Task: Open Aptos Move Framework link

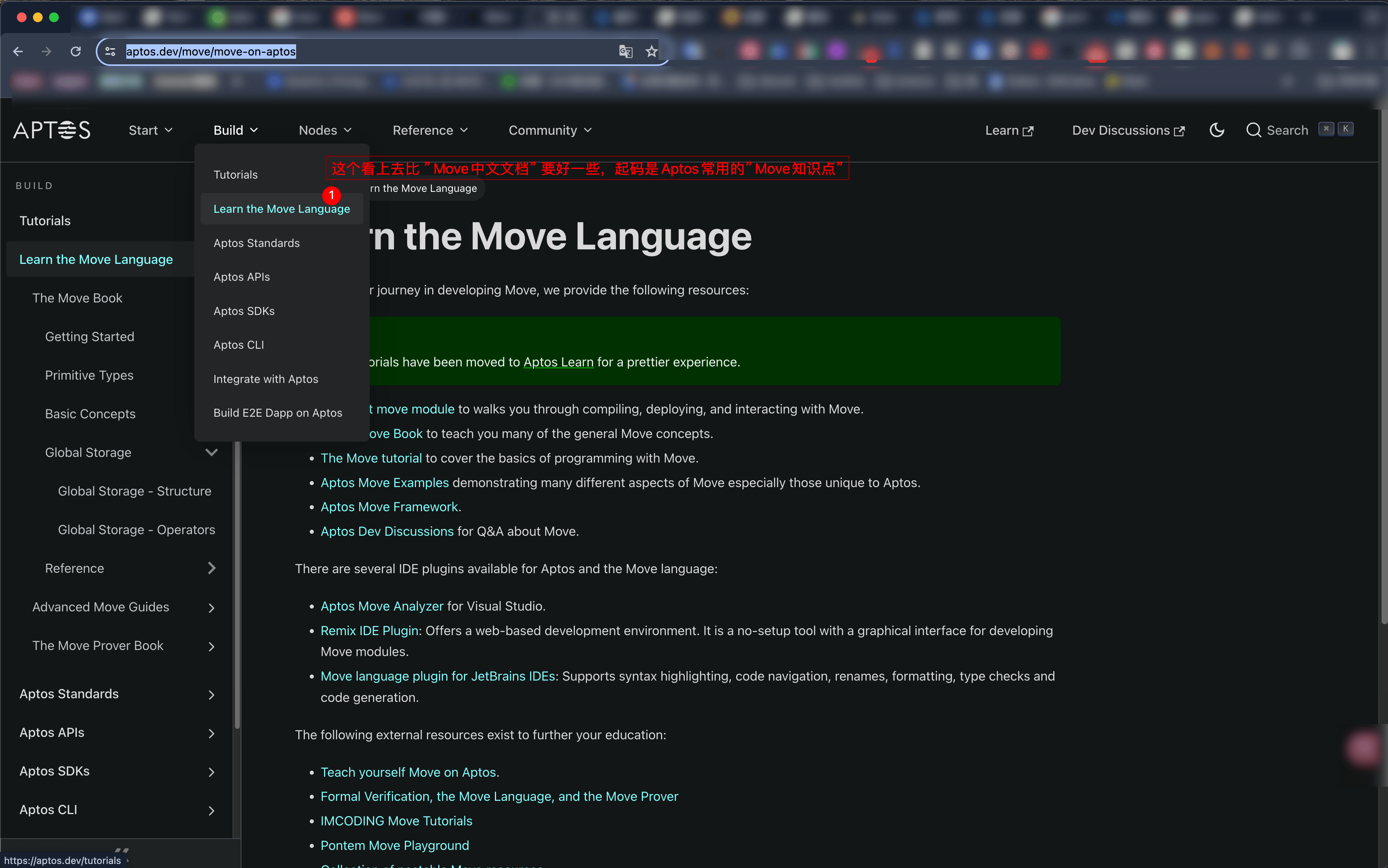Action: click(389, 507)
